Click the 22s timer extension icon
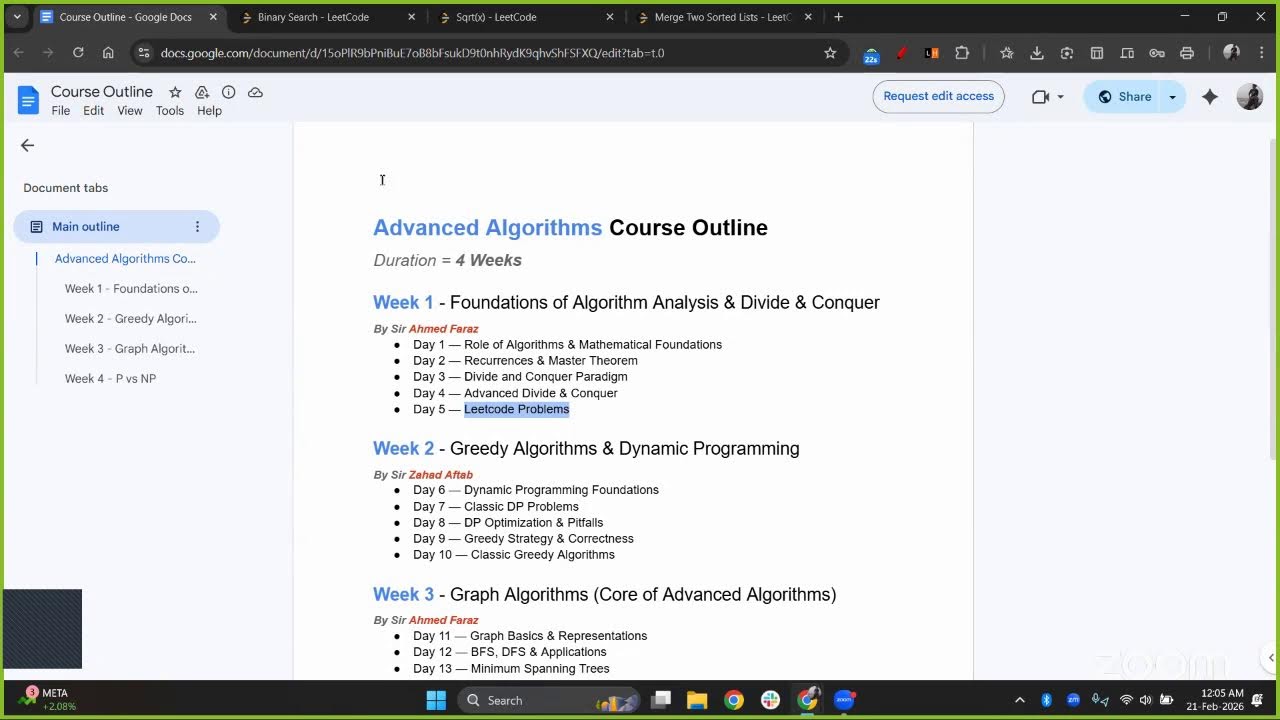The image size is (1280, 720). coord(871,55)
